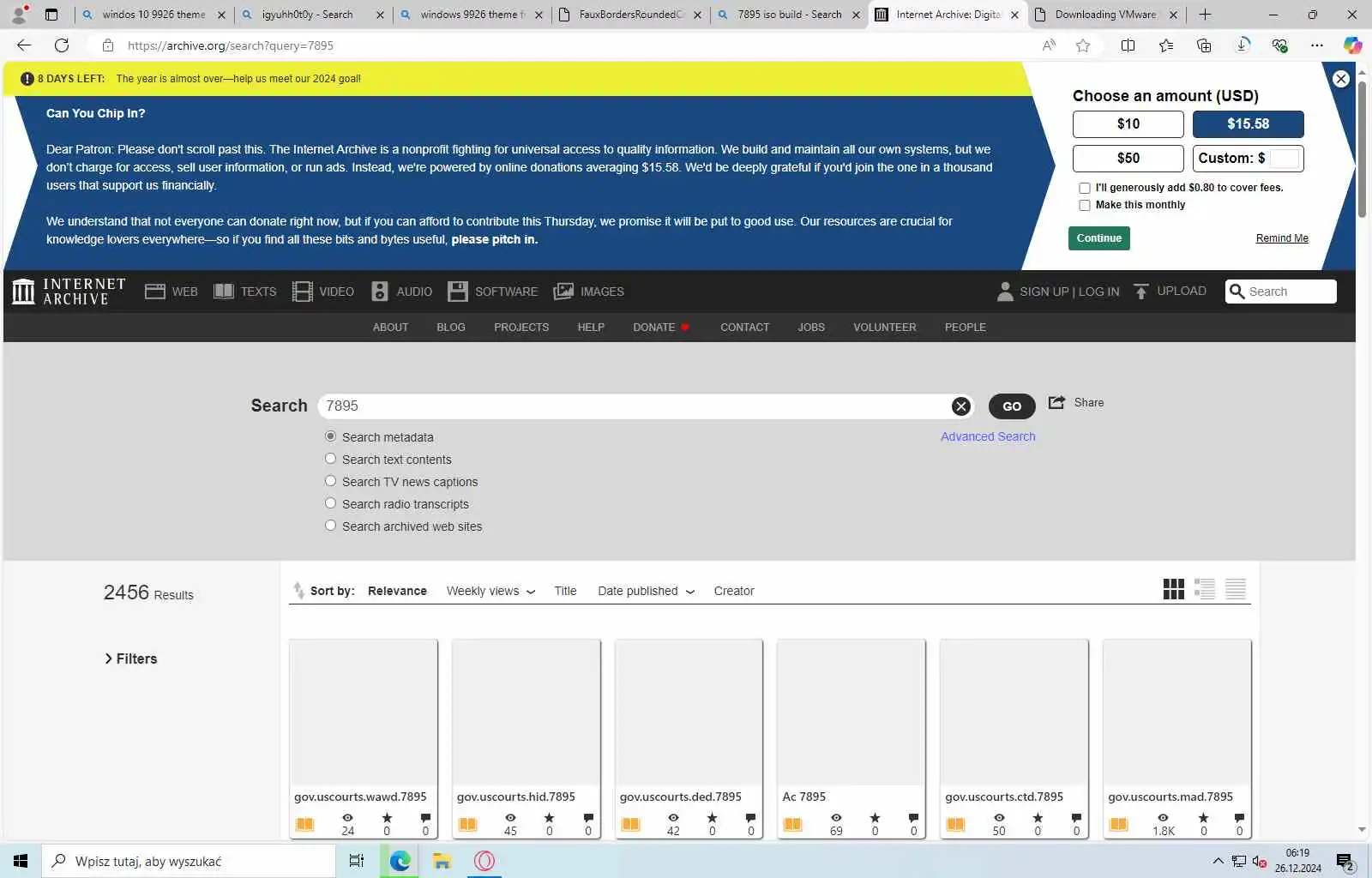Select Search text contents option

[x=330, y=459]
